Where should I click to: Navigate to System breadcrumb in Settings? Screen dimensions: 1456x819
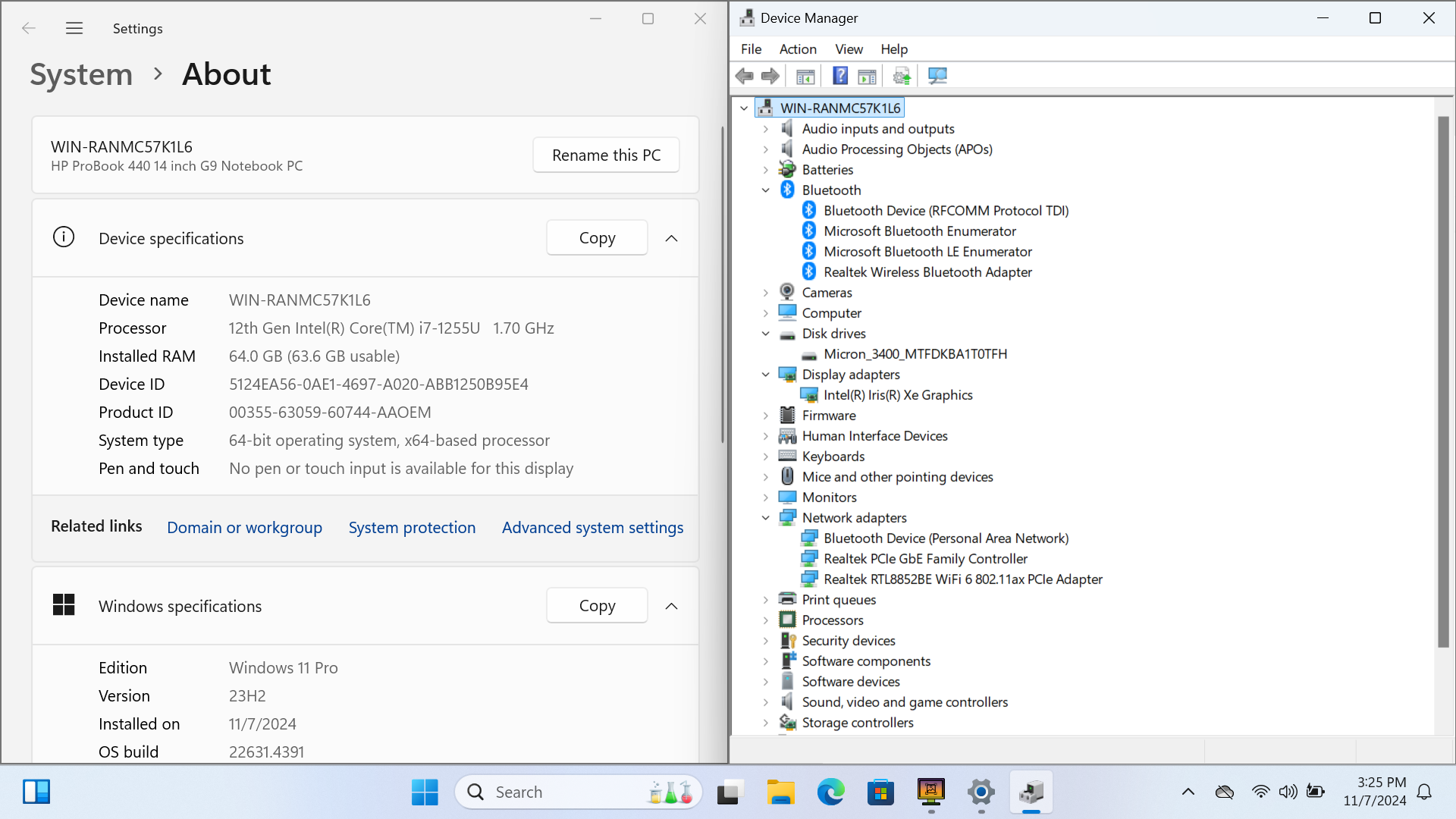tap(81, 74)
